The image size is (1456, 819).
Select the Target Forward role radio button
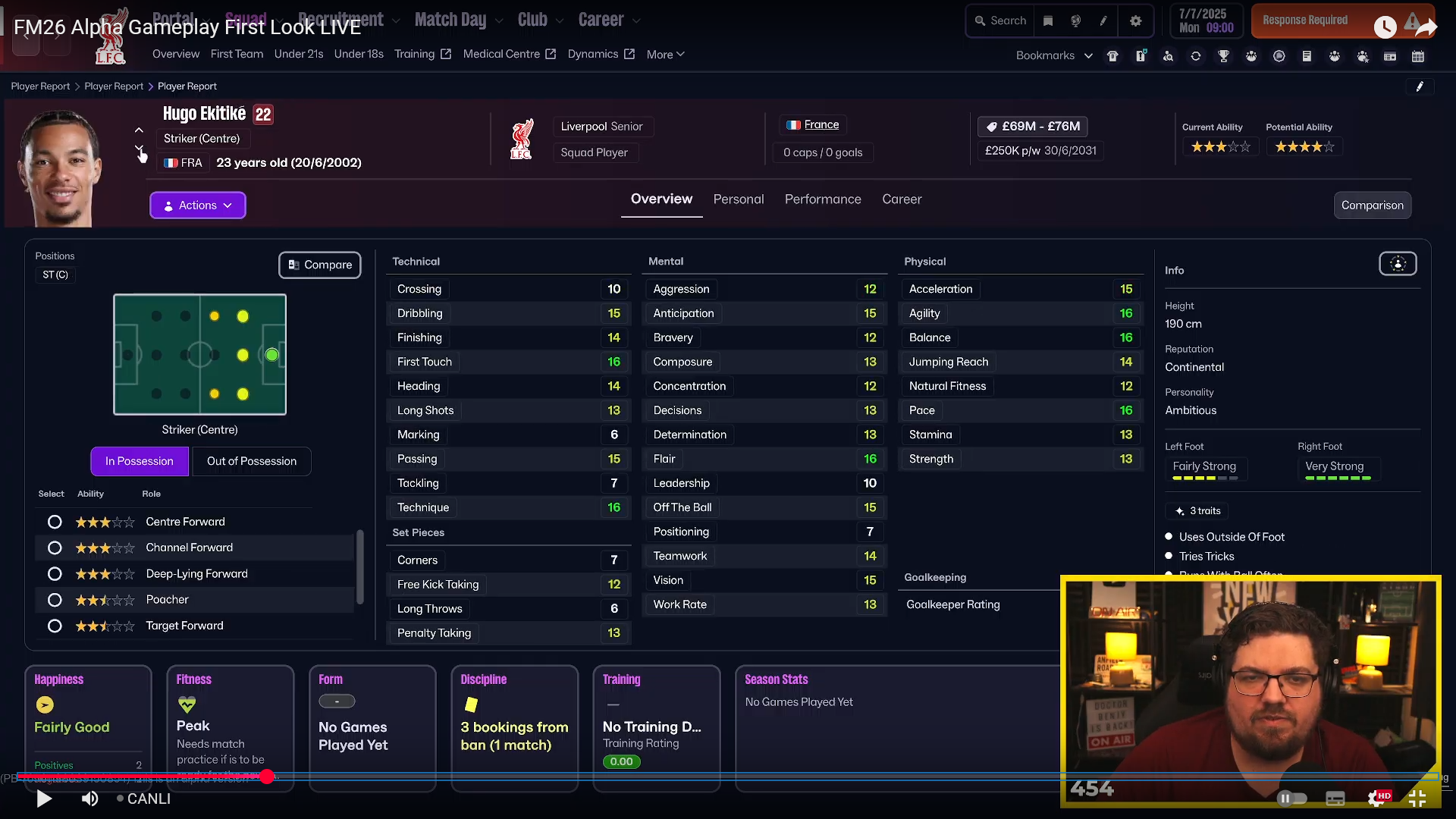(55, 626)
